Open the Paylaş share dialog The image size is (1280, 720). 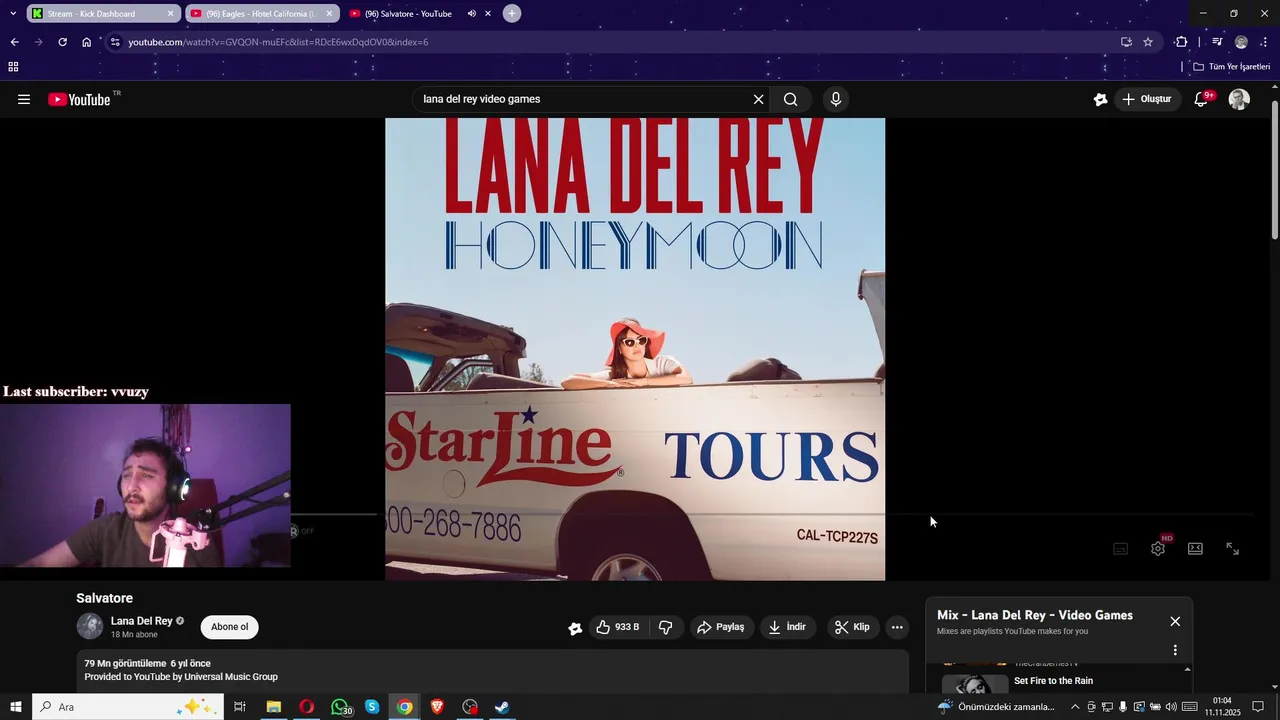pos(720,627)
